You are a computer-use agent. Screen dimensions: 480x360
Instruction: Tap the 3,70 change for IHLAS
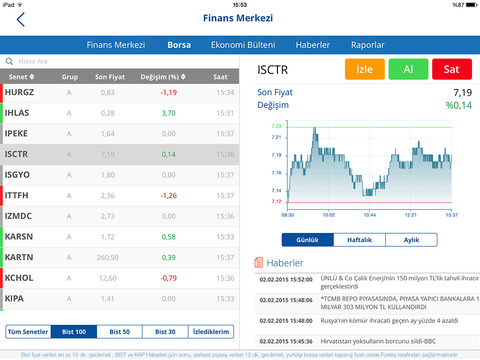tap(169, 113)
